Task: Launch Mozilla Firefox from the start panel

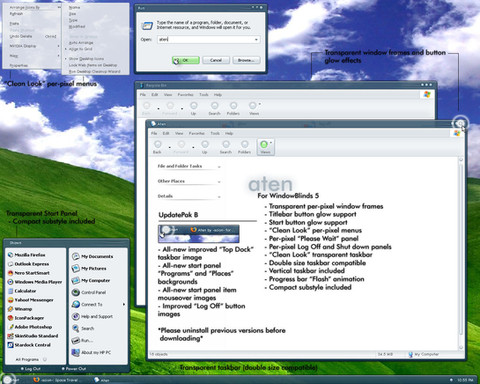Action: (26, 255)
